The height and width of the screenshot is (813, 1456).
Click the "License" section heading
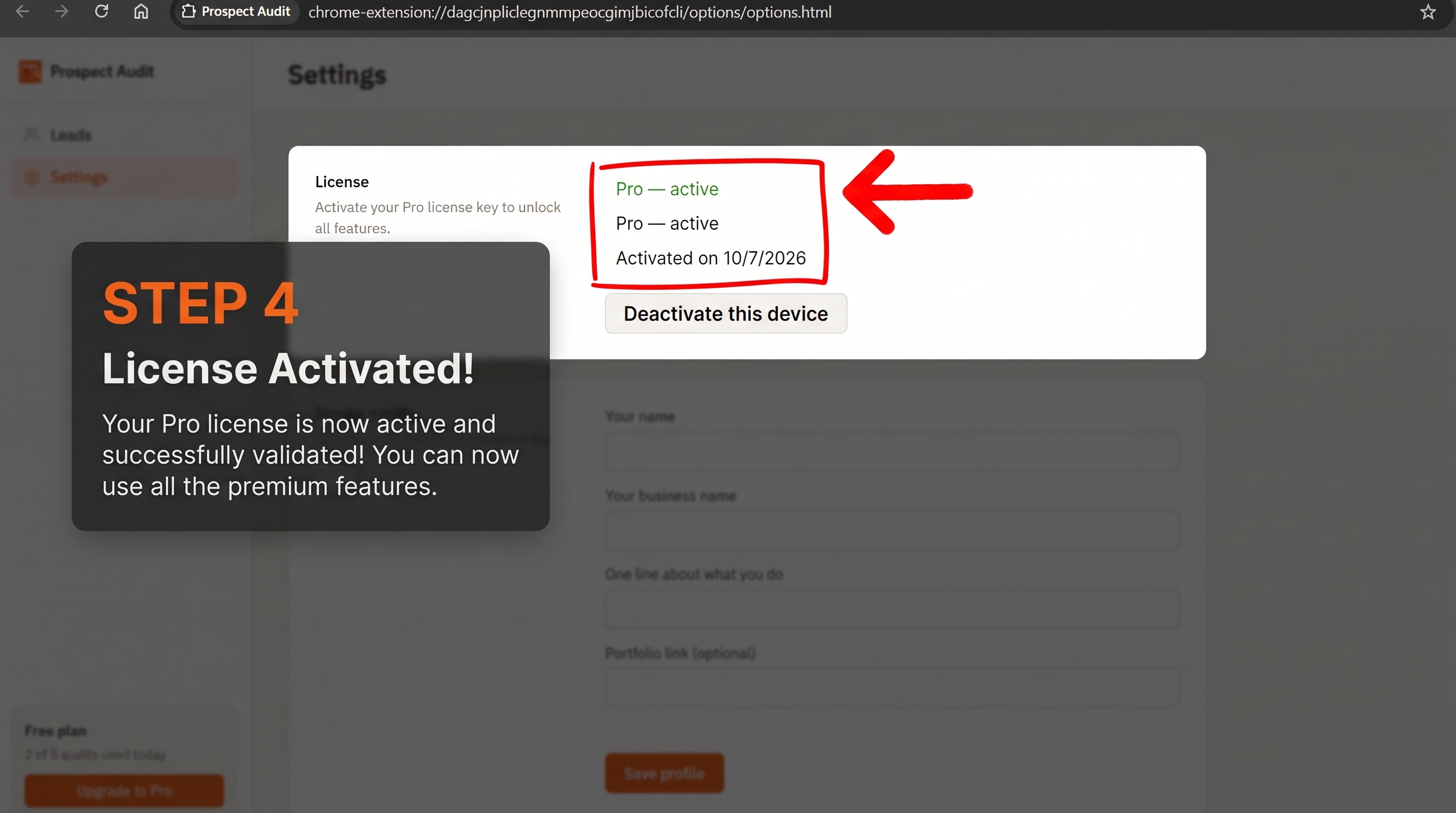[342, 182]
